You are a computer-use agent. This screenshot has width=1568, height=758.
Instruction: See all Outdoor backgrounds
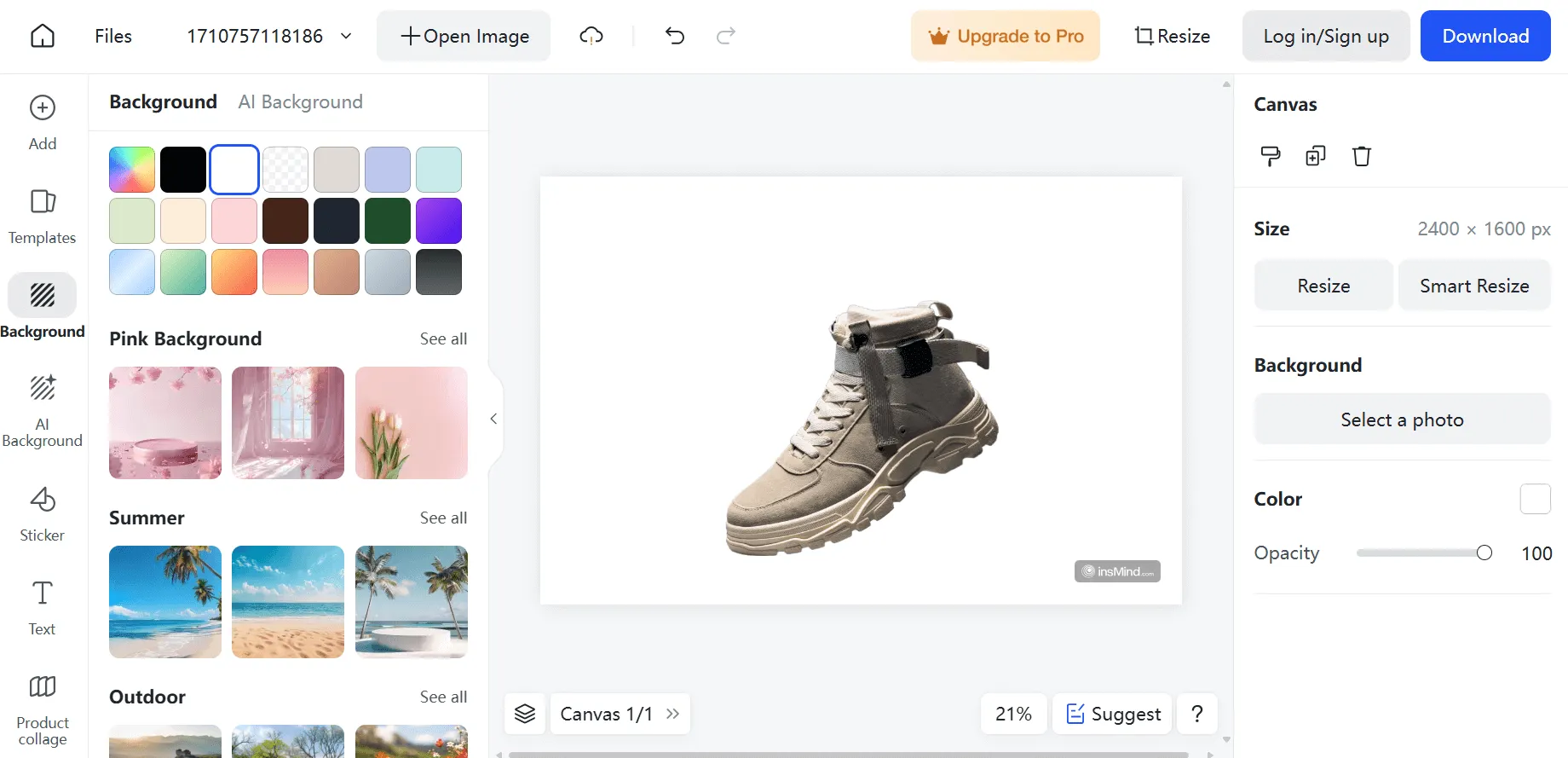point(443,697)
